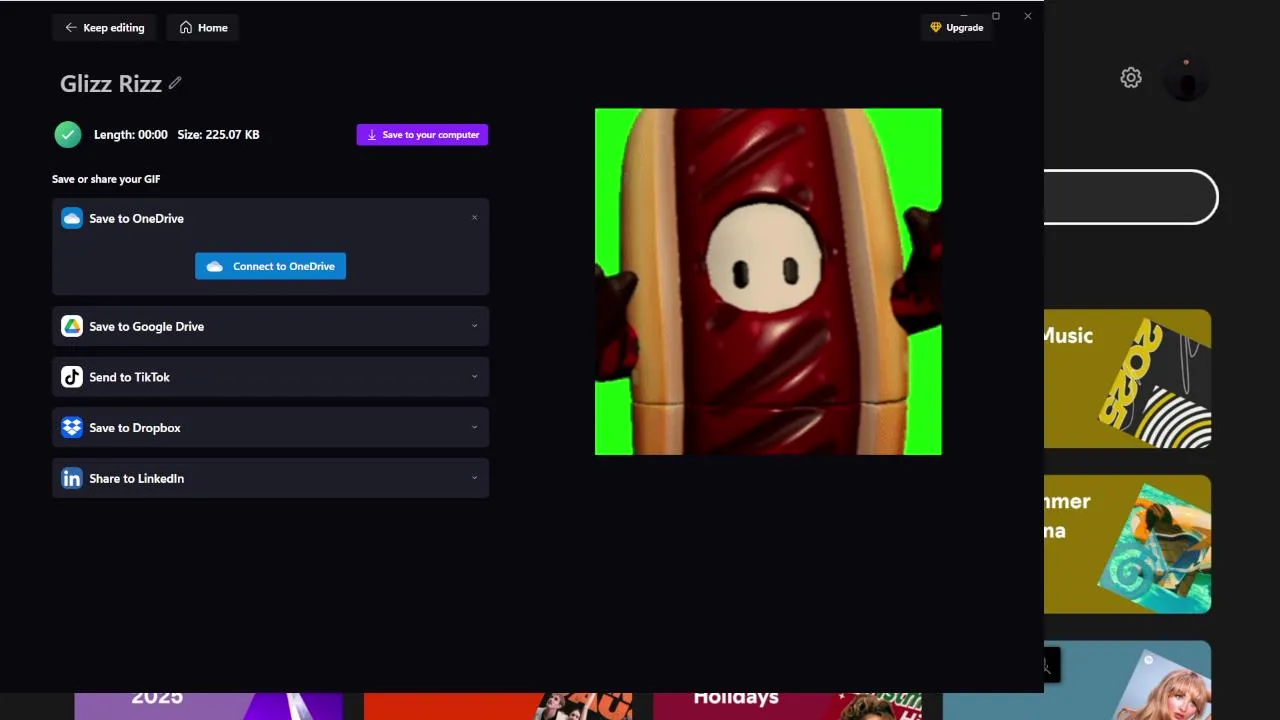
Task: Click the LinkedIn icon
Action: [x=72, y=478]
